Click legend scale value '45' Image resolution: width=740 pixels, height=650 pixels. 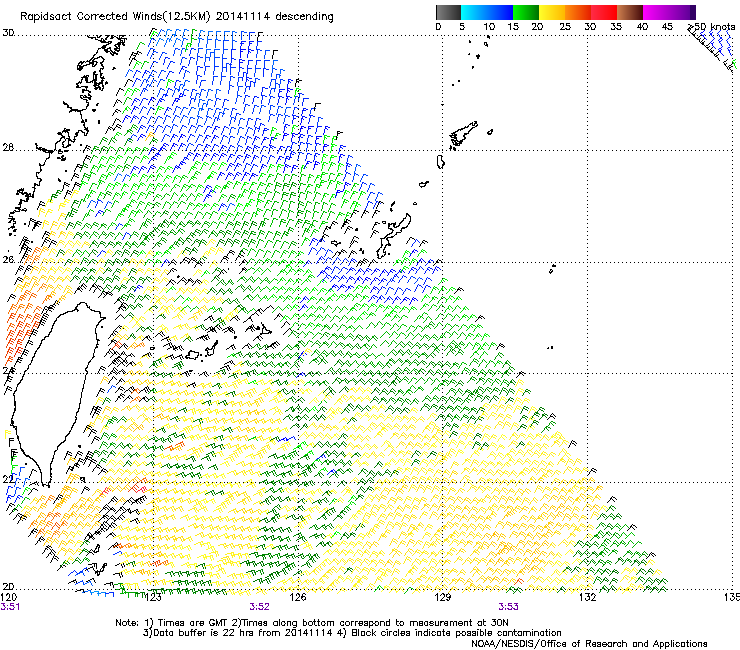(667, 27)
